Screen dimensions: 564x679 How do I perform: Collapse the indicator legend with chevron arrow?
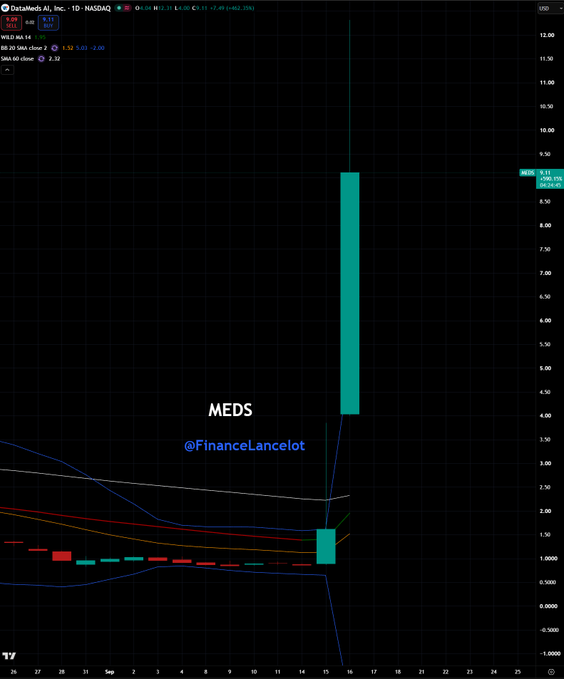[x=7, y=70]
